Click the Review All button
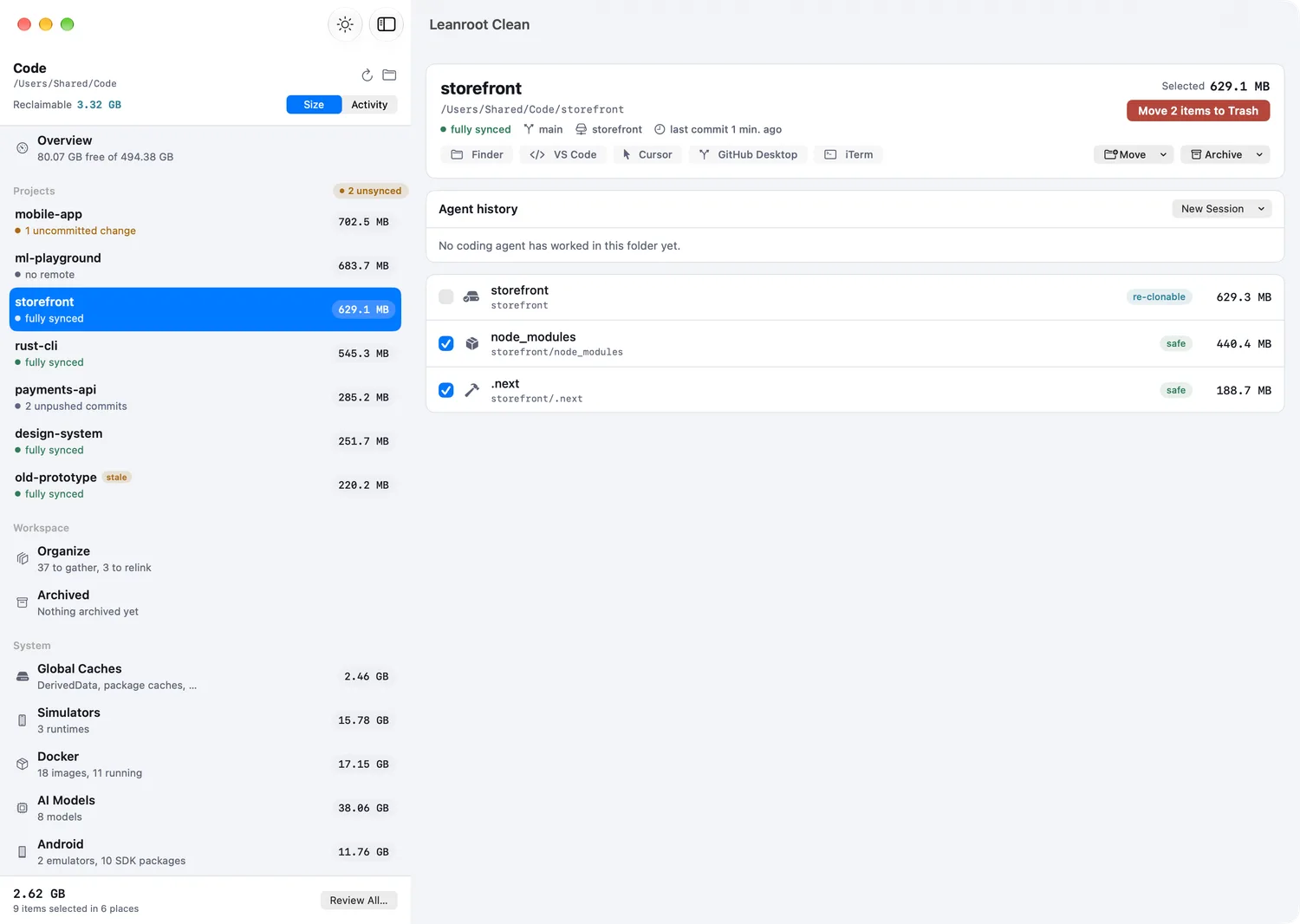The image size is (1300, 924). [359, 901]
